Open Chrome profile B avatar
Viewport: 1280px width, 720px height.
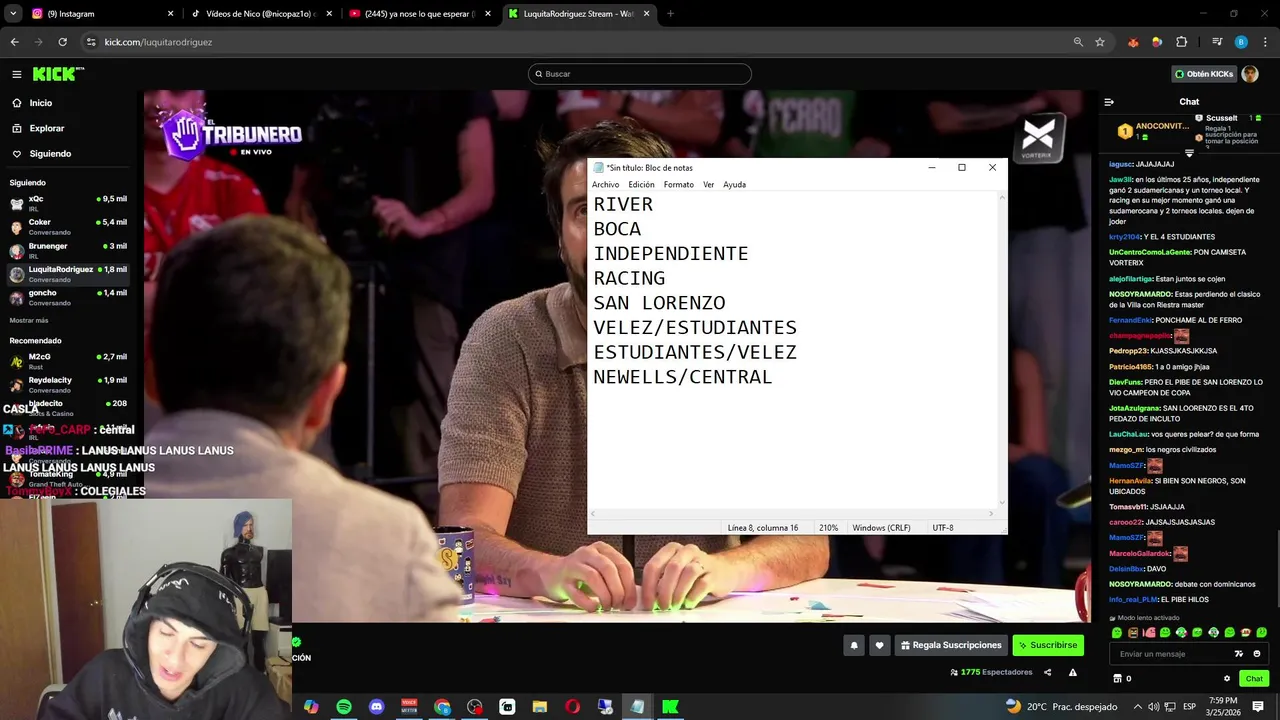1241,42
